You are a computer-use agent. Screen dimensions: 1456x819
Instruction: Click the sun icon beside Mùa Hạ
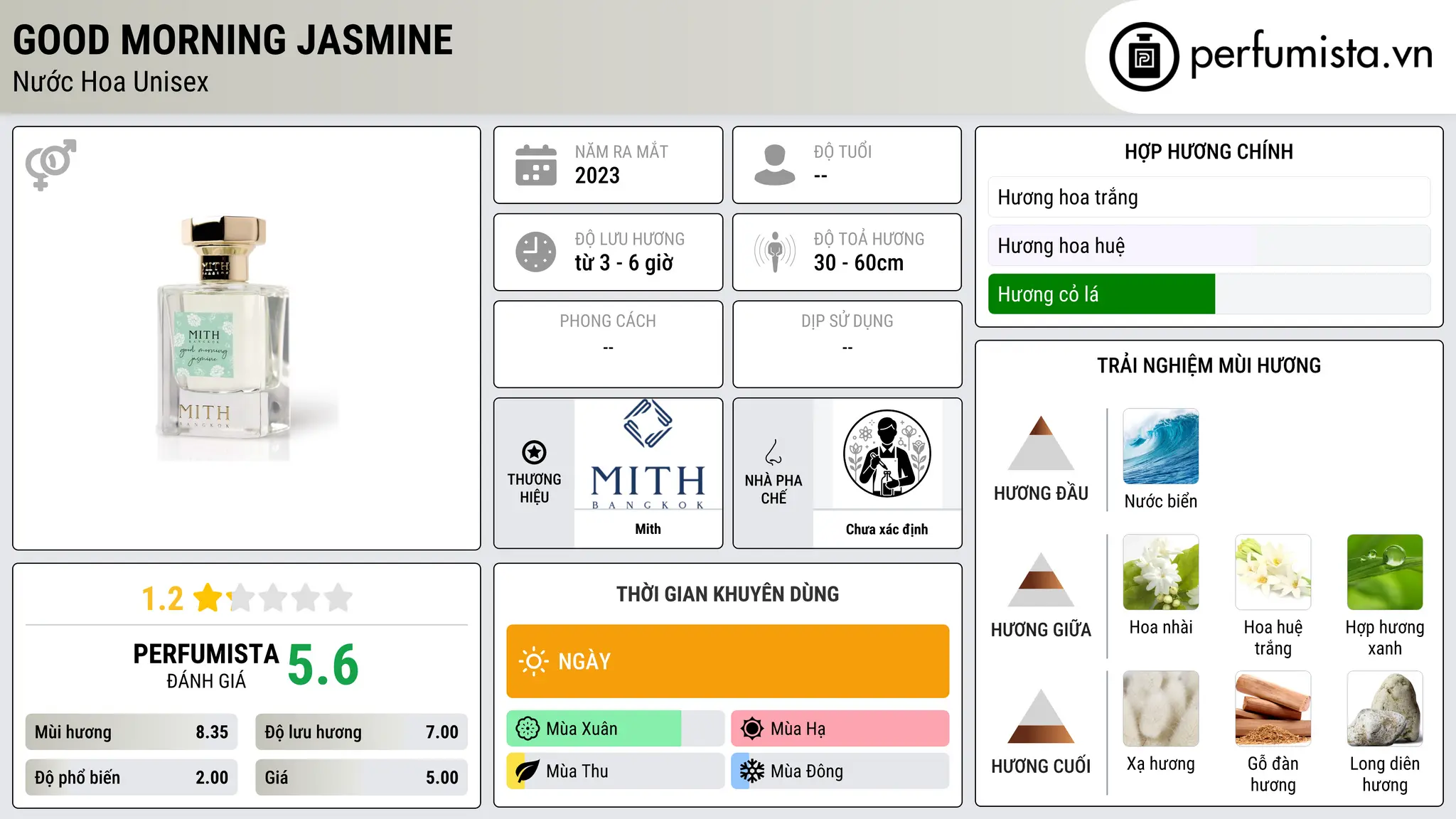click(x=752, y=729)
